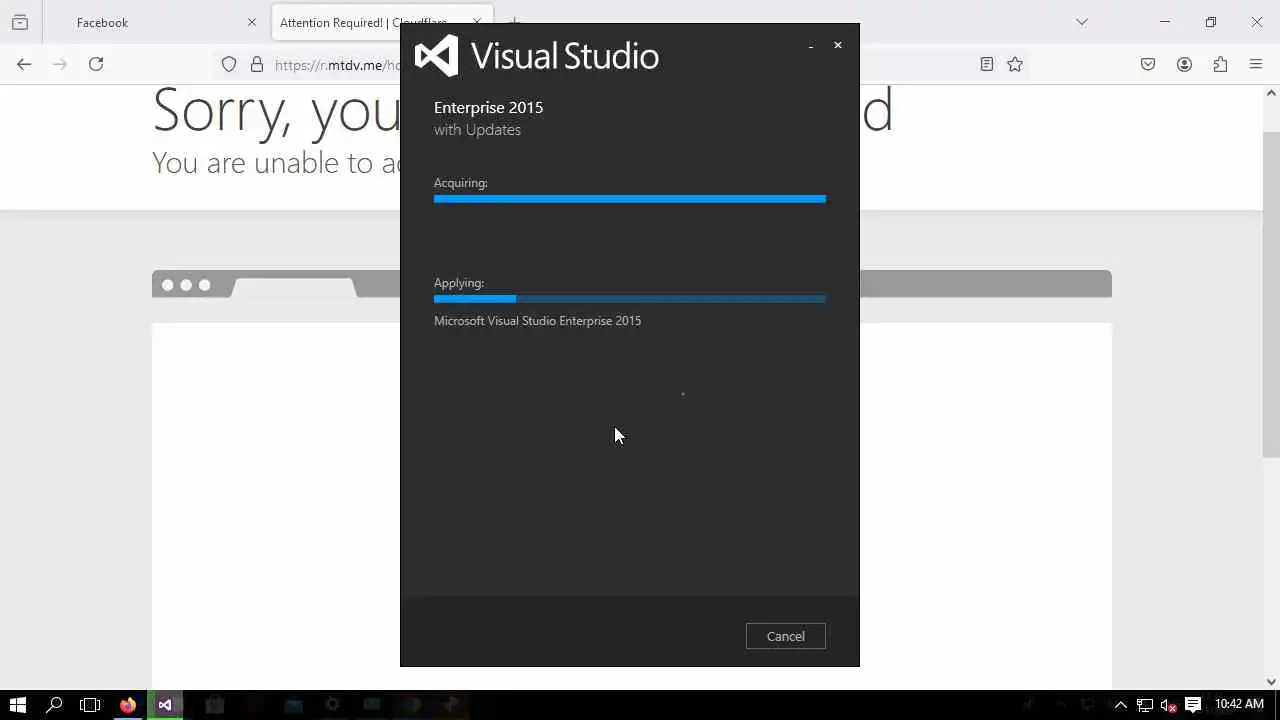
Task: Open the Firefox account icon
Action: click(x=1184, y=64)
